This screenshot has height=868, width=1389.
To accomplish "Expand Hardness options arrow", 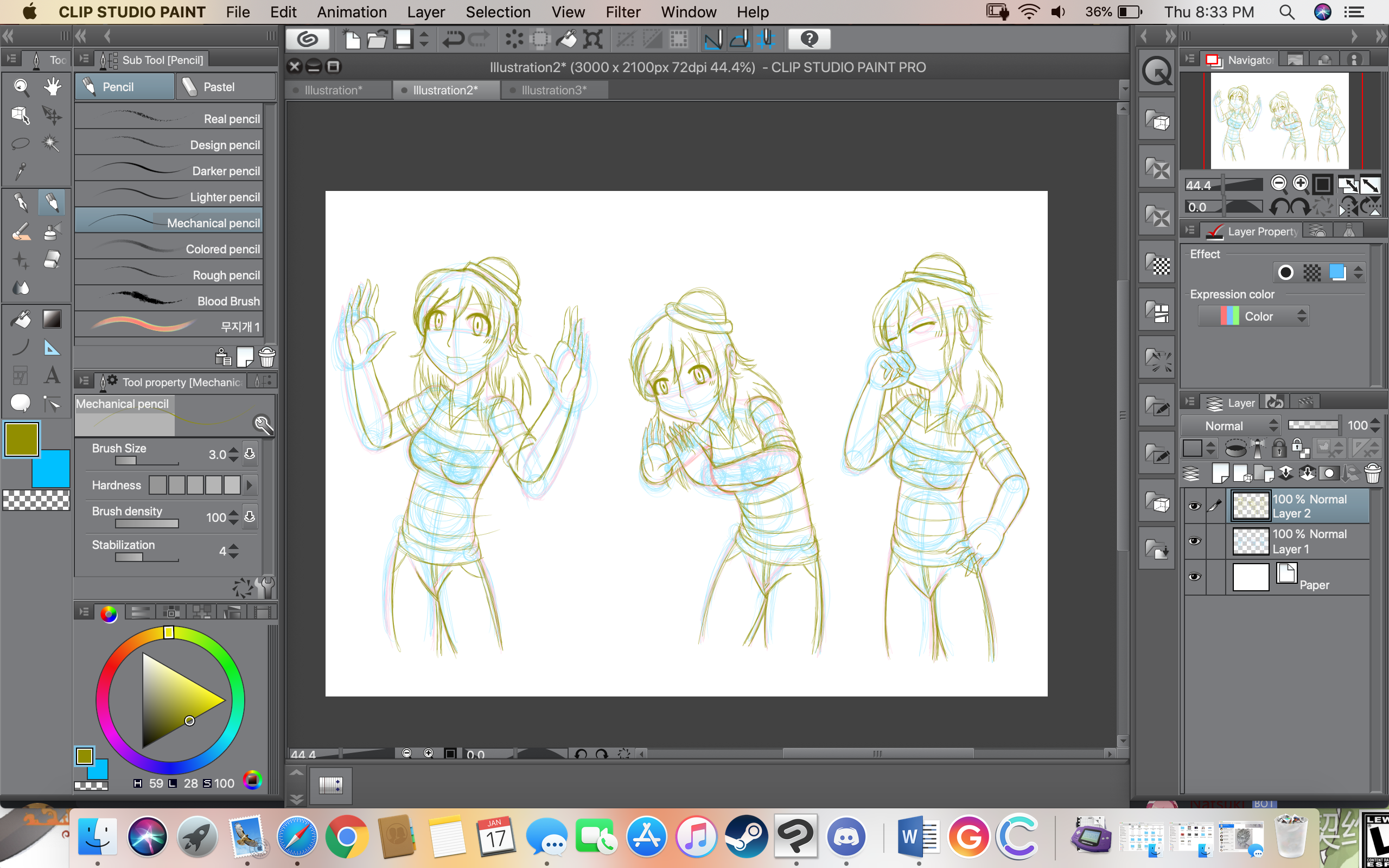I will pos(249,485).
